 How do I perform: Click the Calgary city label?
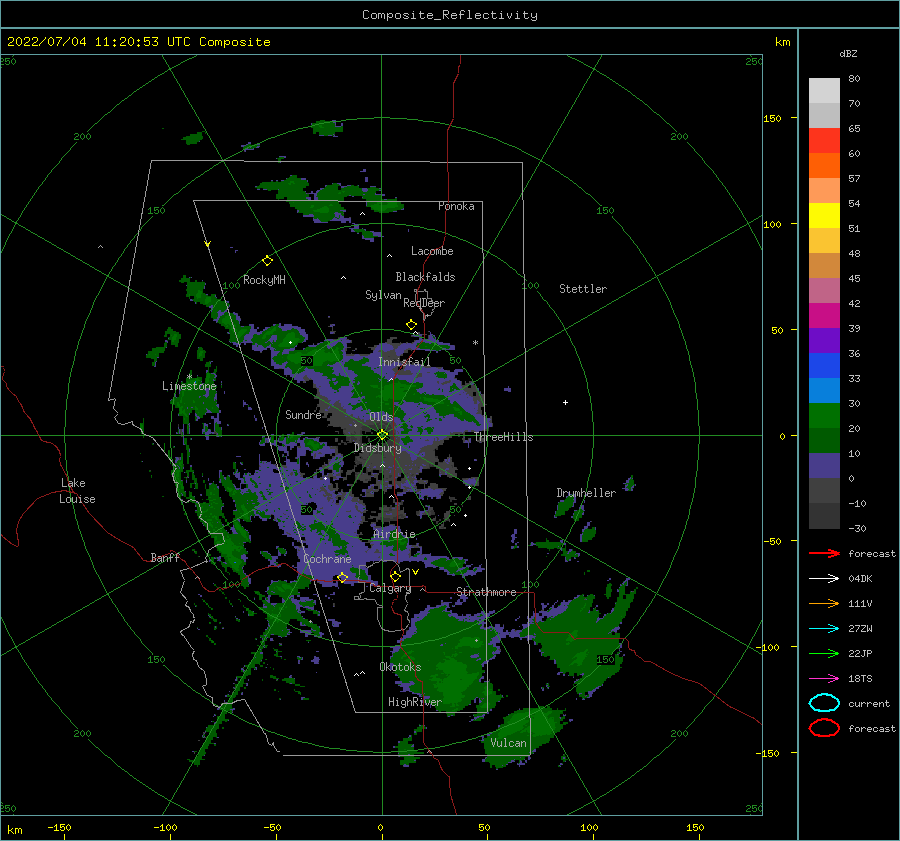(390, 588)
